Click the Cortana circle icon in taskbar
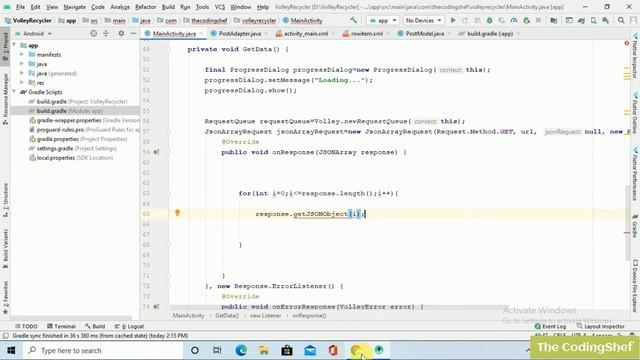 click(195, 350)
